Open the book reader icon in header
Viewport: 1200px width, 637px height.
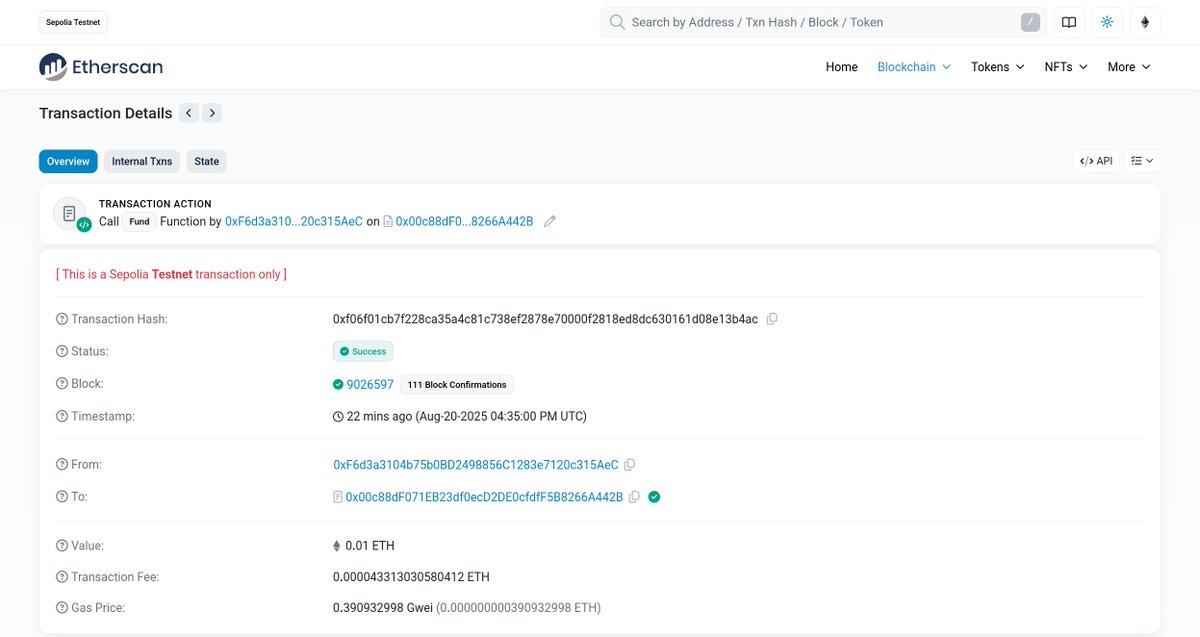pyautogui.click(x=1069, y=22)
